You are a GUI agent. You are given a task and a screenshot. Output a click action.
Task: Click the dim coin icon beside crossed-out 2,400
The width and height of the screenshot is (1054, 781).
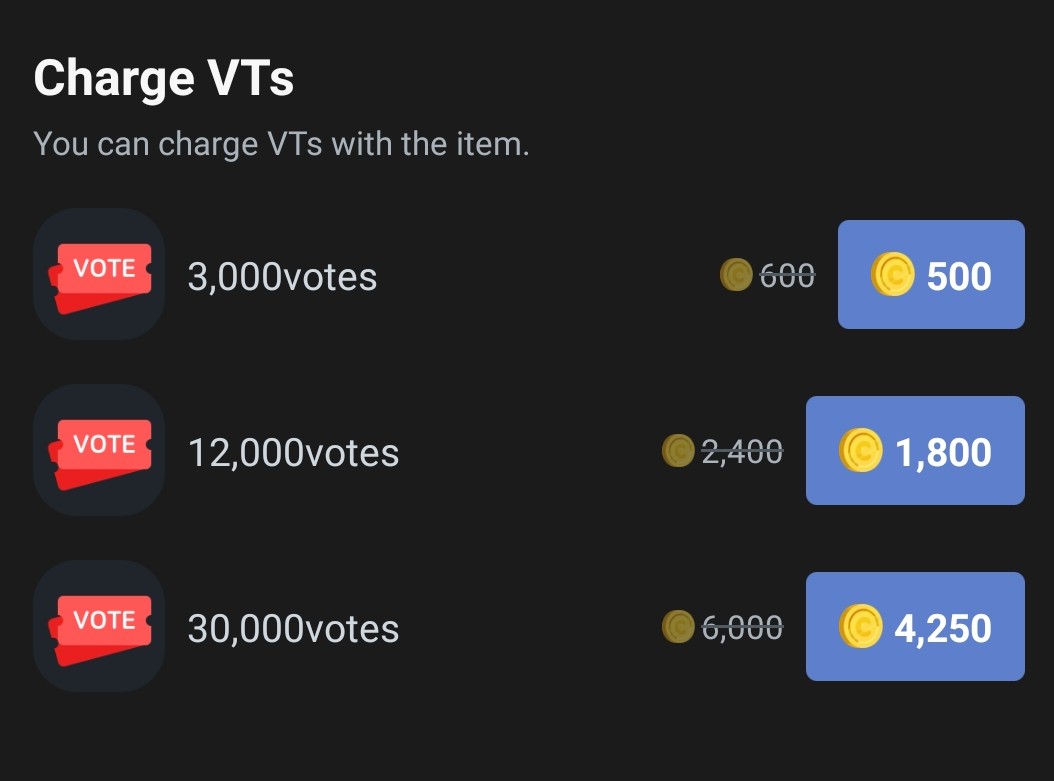[678, 451]
